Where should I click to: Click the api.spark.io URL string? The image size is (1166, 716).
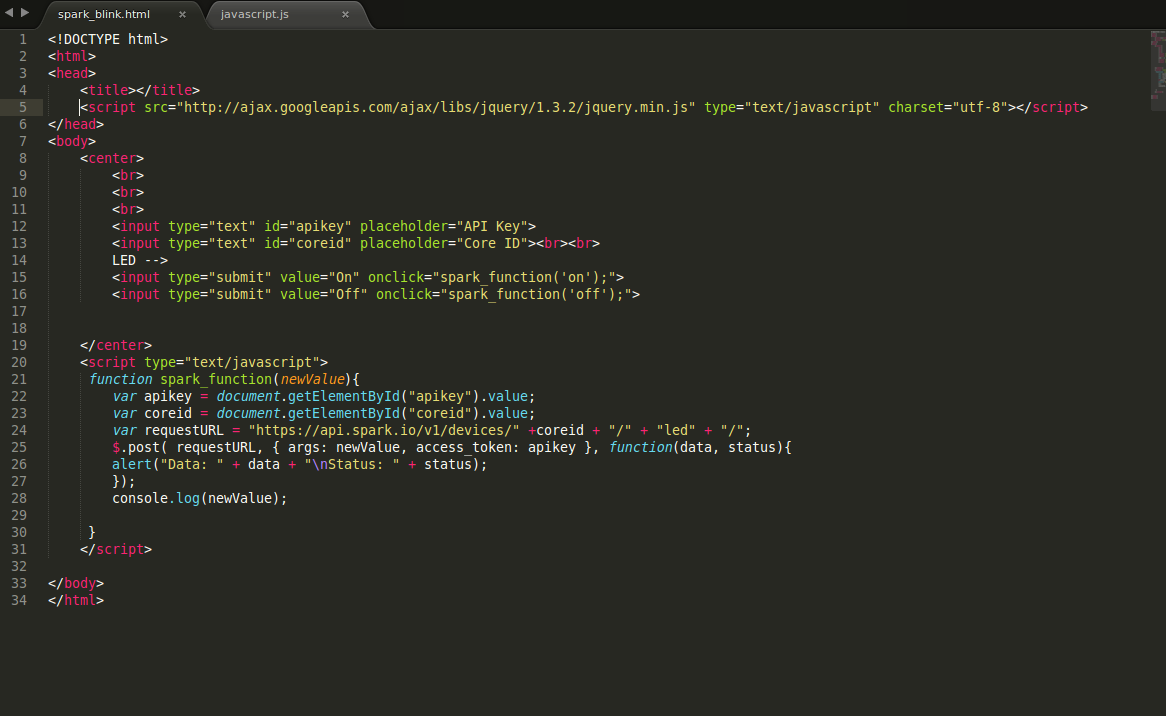point(384,430)
